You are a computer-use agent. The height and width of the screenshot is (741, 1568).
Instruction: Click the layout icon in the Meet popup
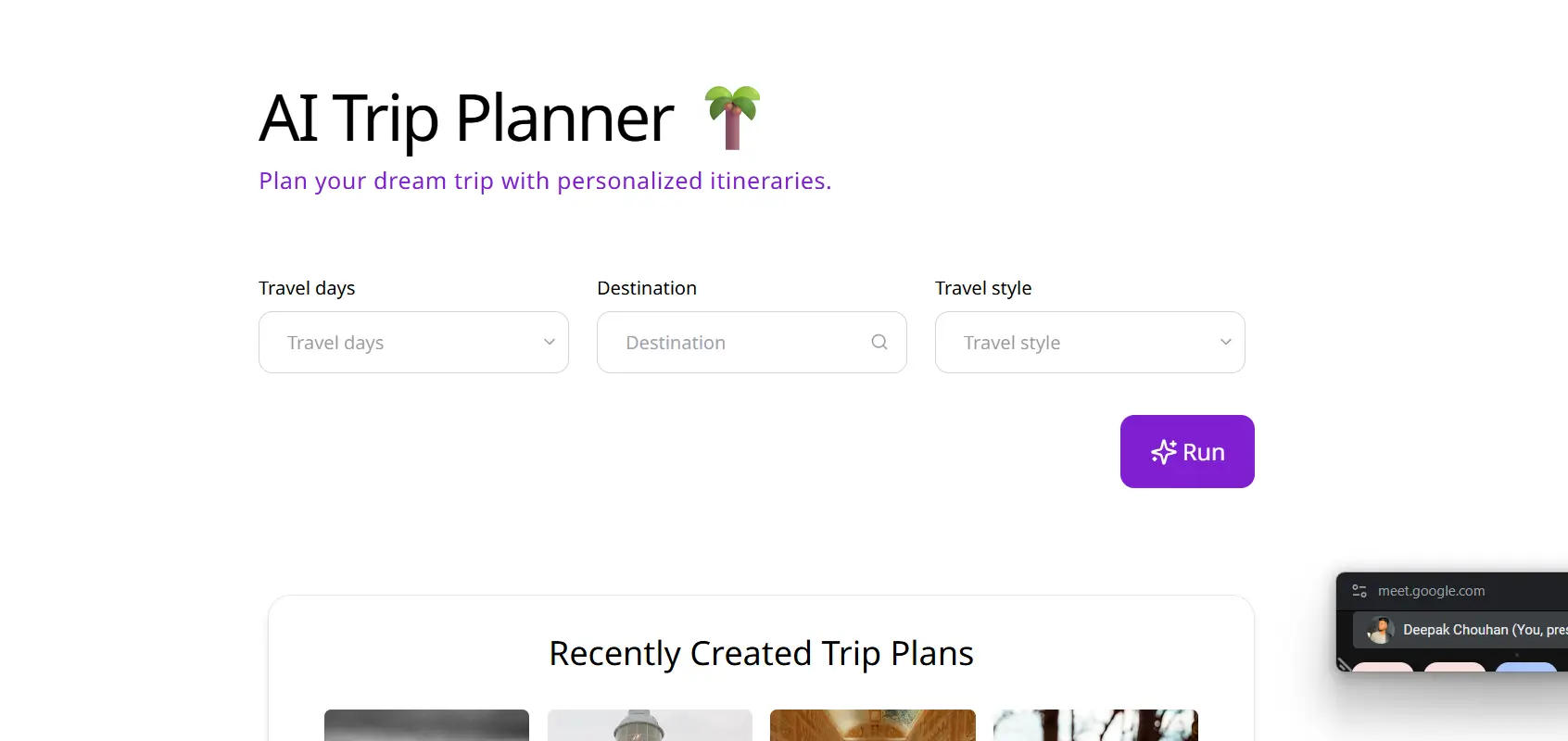point(1359,590)
